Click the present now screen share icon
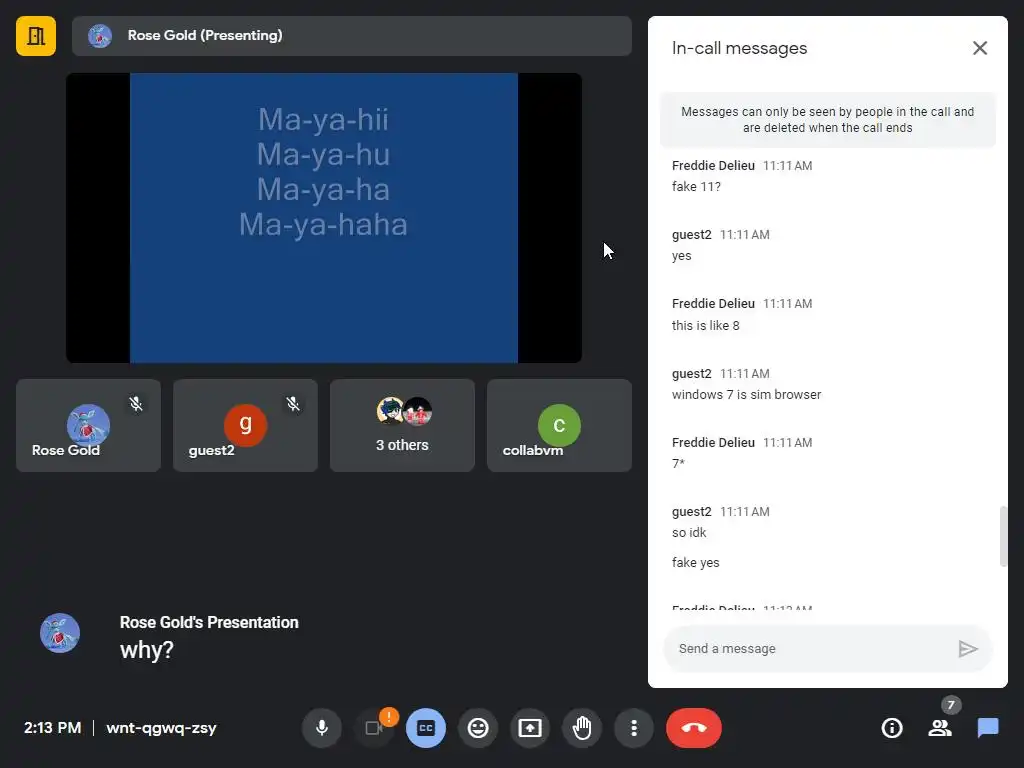This screenshot has height=768, width=1024. 530,728
